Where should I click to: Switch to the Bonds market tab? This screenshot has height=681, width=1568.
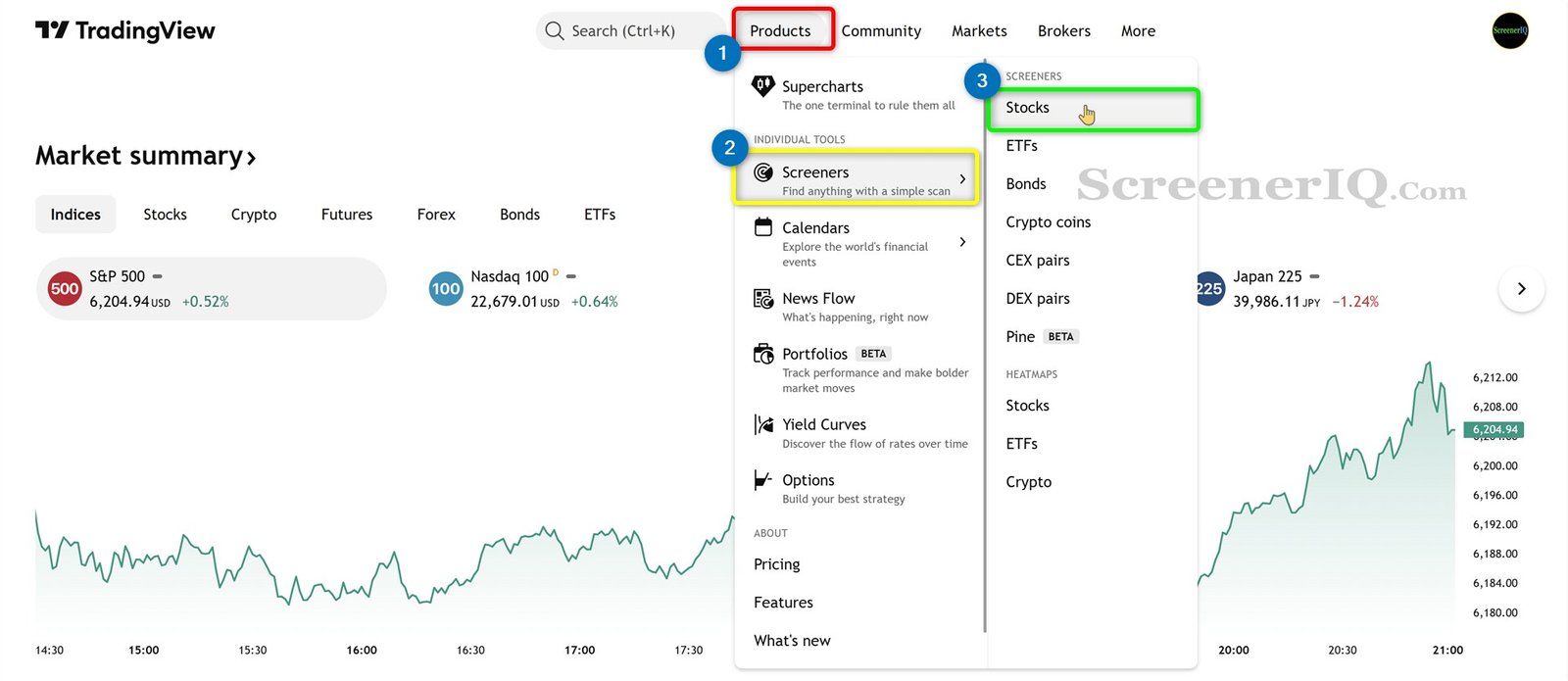click(x=519, y=215)
